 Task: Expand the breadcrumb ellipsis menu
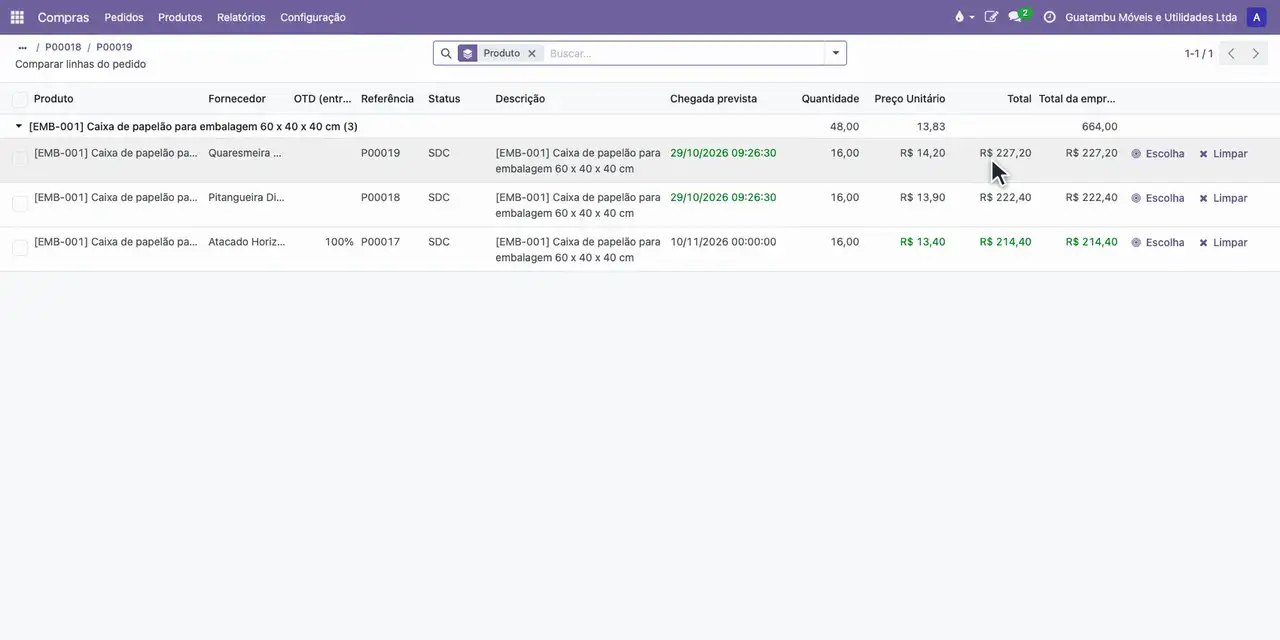coord(23,47)
